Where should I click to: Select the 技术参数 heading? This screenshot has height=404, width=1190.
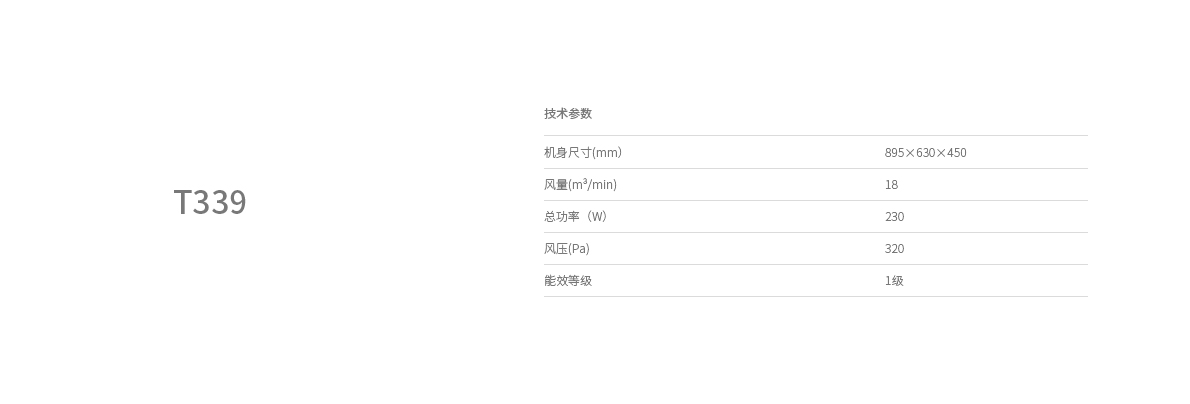pos(568,113)
